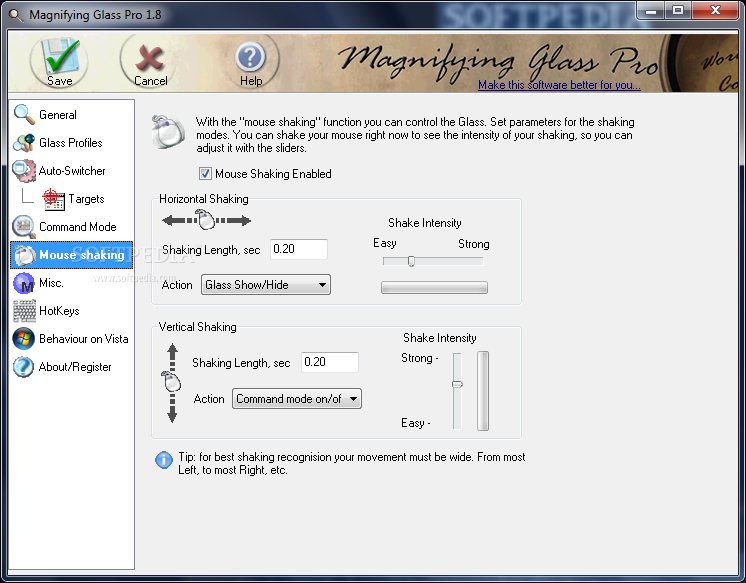Click the 'Strong -' label in Vertical Shaking
Viewport: 746px width, 583px height.
(x=420, y=358)
